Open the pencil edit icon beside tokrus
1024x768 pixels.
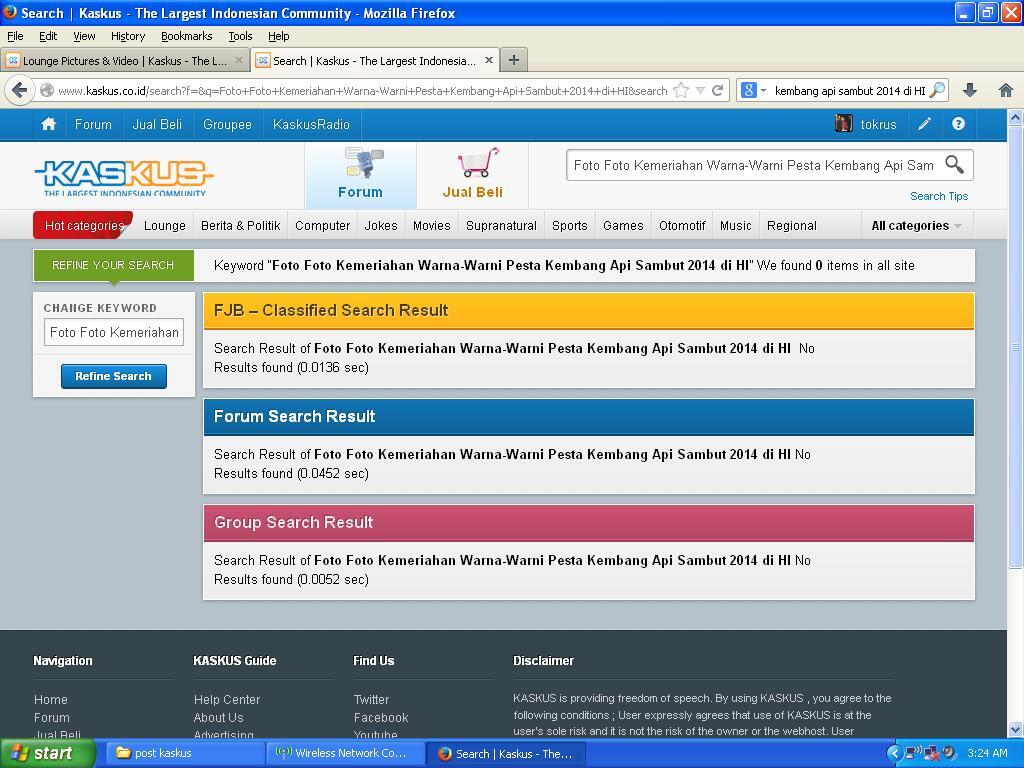924,124
